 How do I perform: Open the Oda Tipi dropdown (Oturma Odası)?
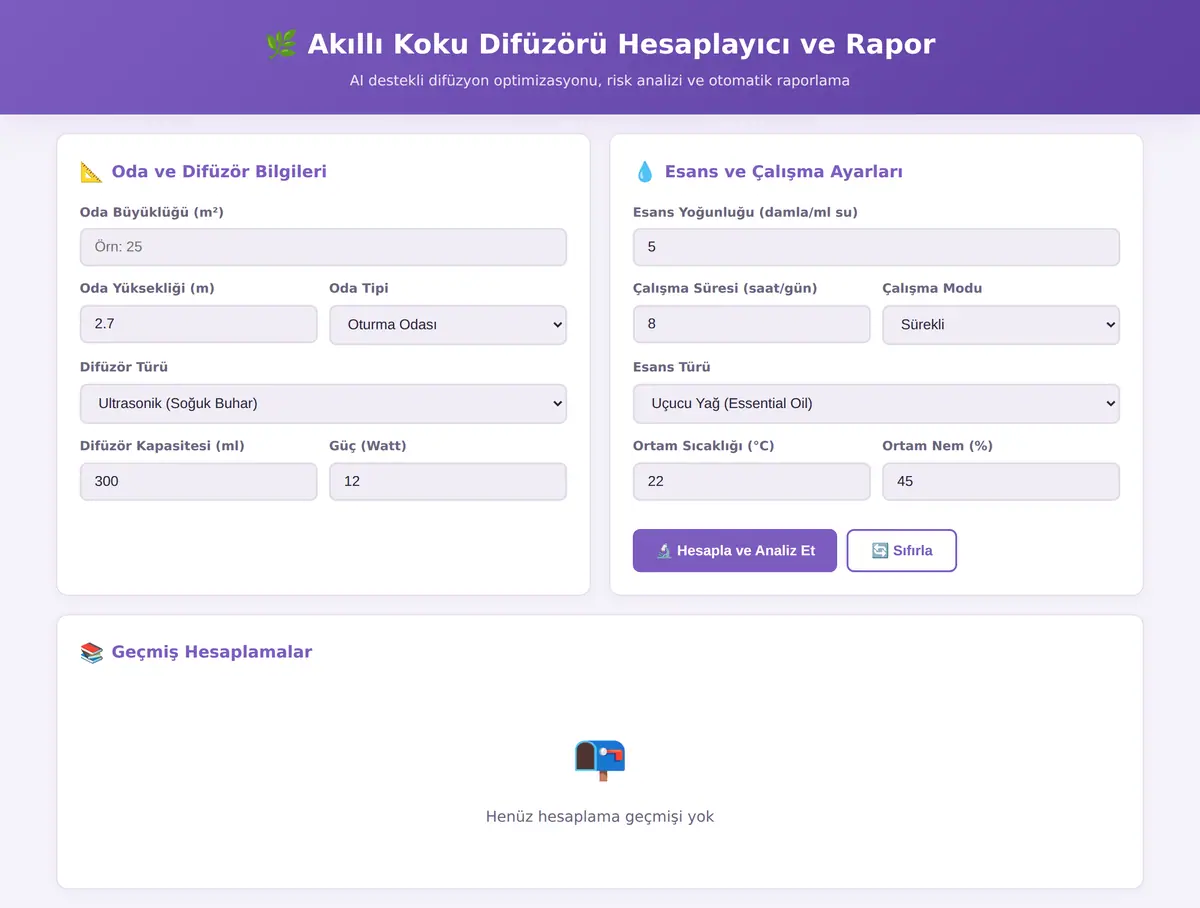448,324
